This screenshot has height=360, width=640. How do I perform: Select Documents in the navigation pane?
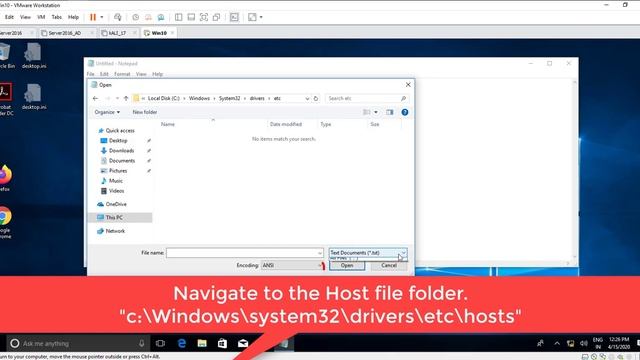pos(122,161)
